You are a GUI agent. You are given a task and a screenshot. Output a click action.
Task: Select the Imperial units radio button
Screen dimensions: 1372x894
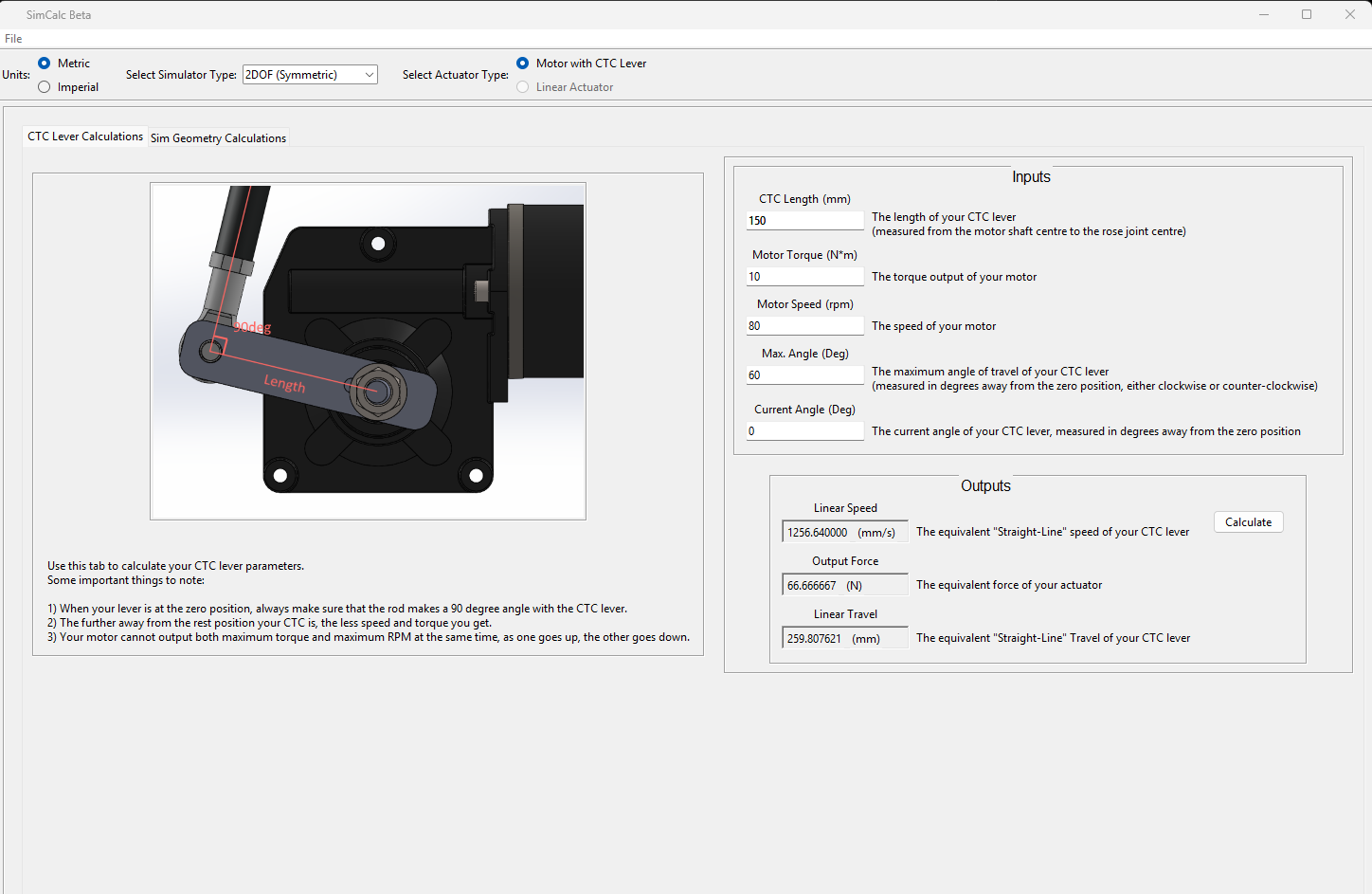[x=45, y=87]
